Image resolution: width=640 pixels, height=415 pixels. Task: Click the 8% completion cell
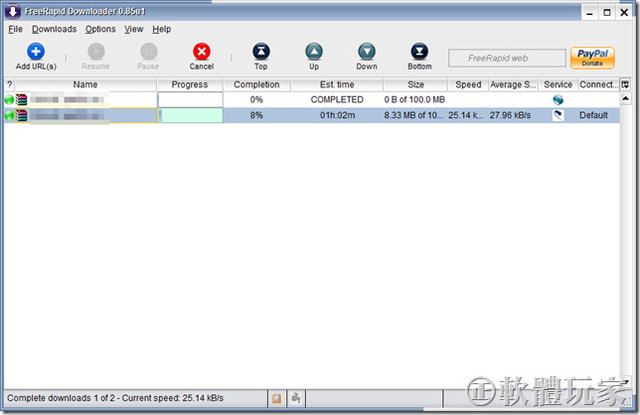tap(257, 115)
